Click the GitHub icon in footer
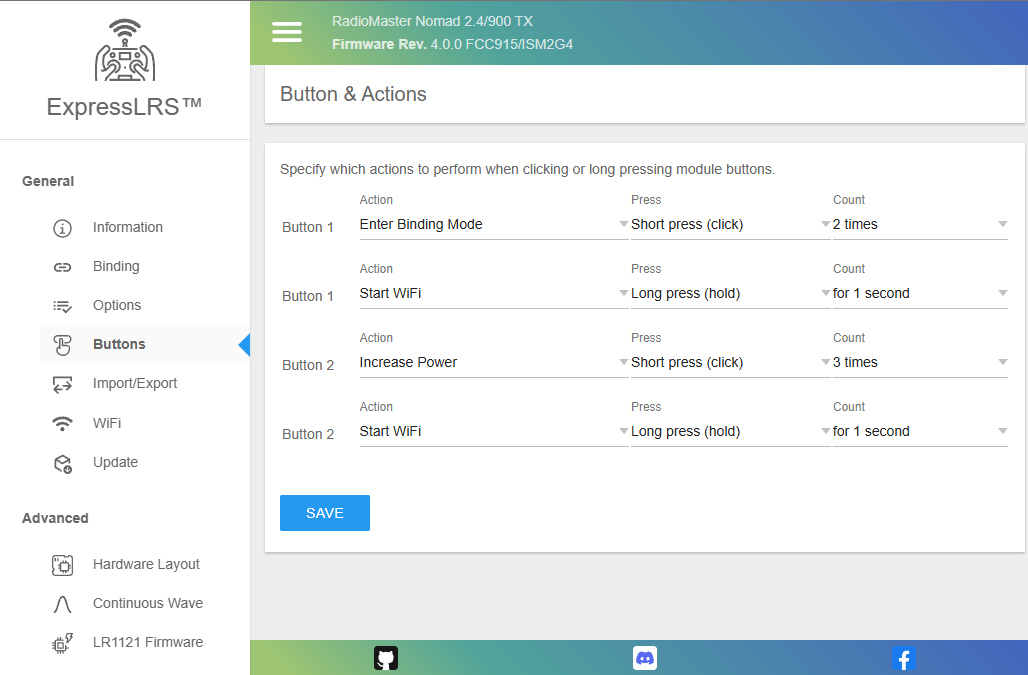 pyautogui.click(x=386, y=658)
